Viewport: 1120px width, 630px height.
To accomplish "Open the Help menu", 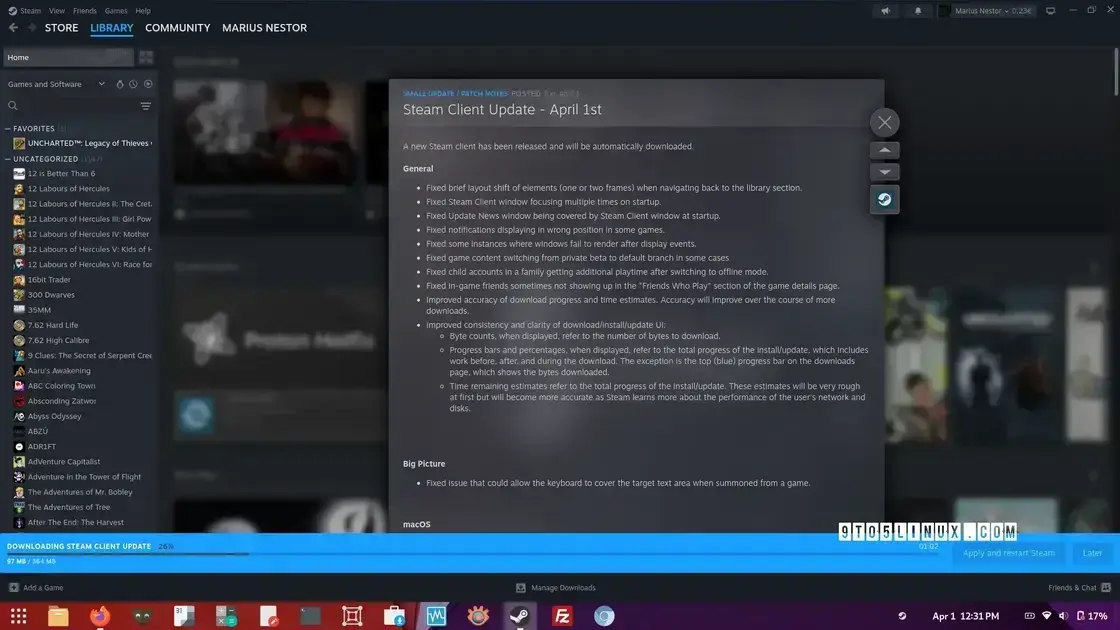I will pos(143,11).
